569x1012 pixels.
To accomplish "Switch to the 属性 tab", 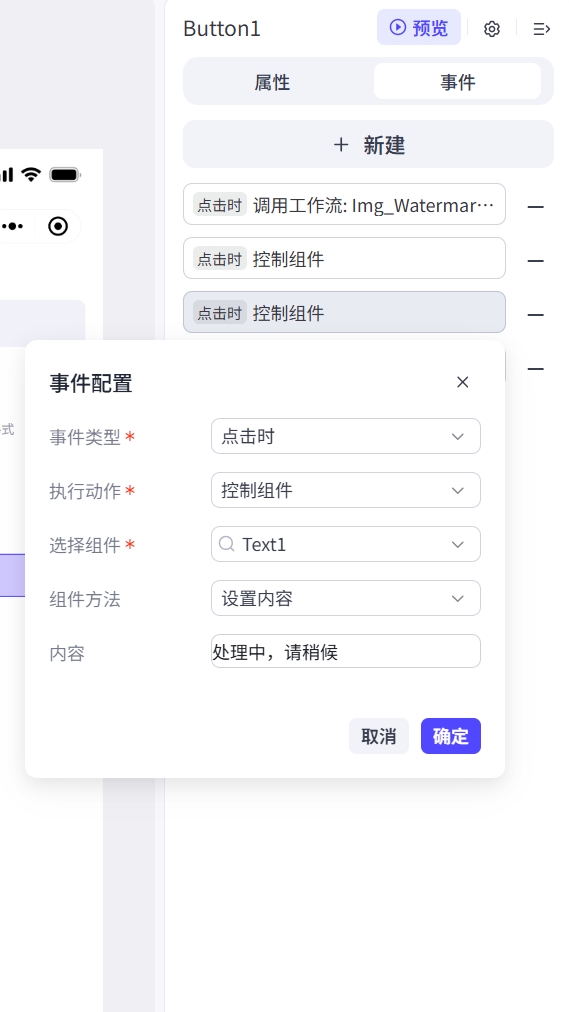I will click(x=272, y=82).
